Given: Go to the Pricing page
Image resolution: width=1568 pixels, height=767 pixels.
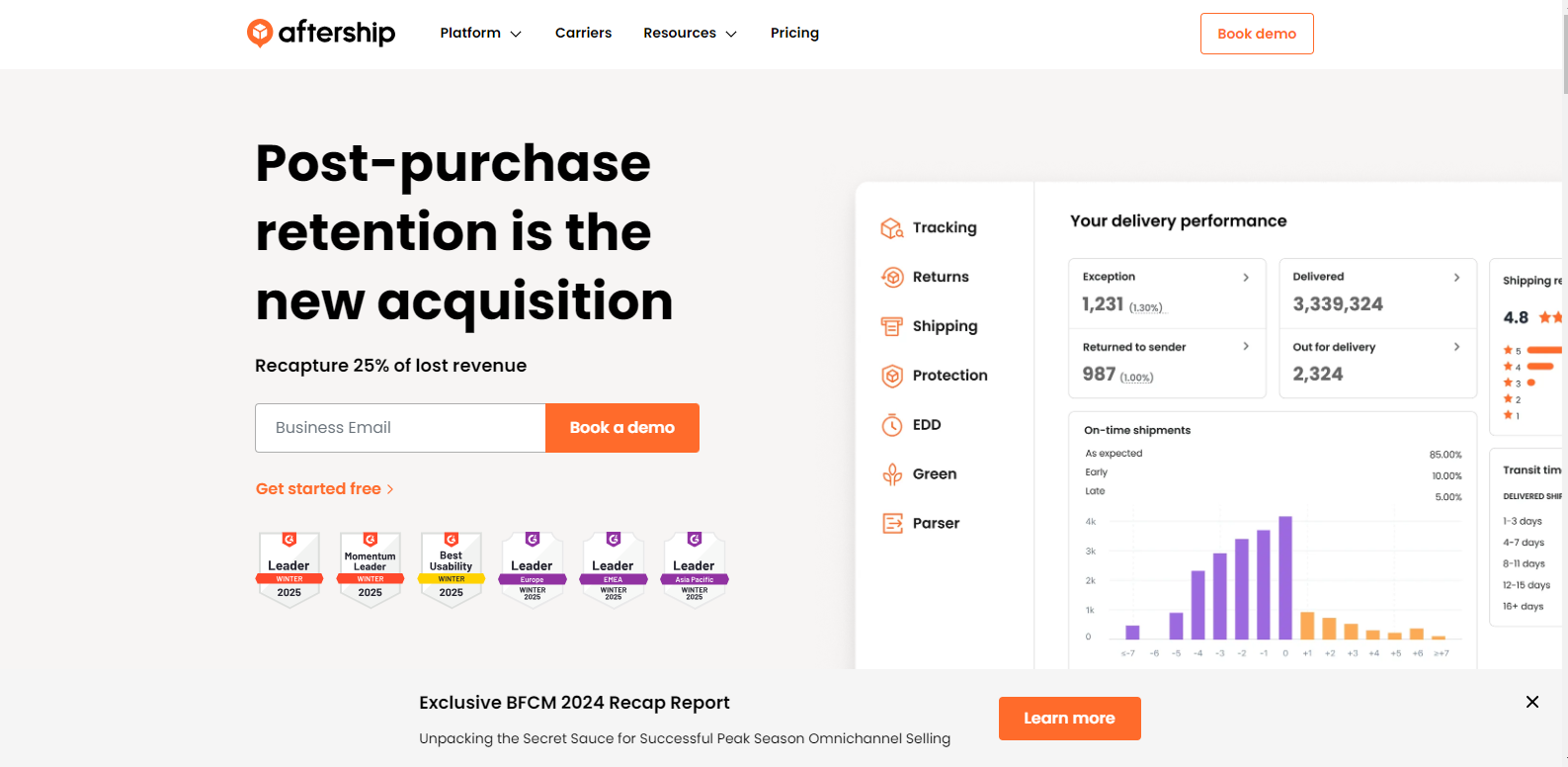Looking at the screenshot, I should [794, 33].
